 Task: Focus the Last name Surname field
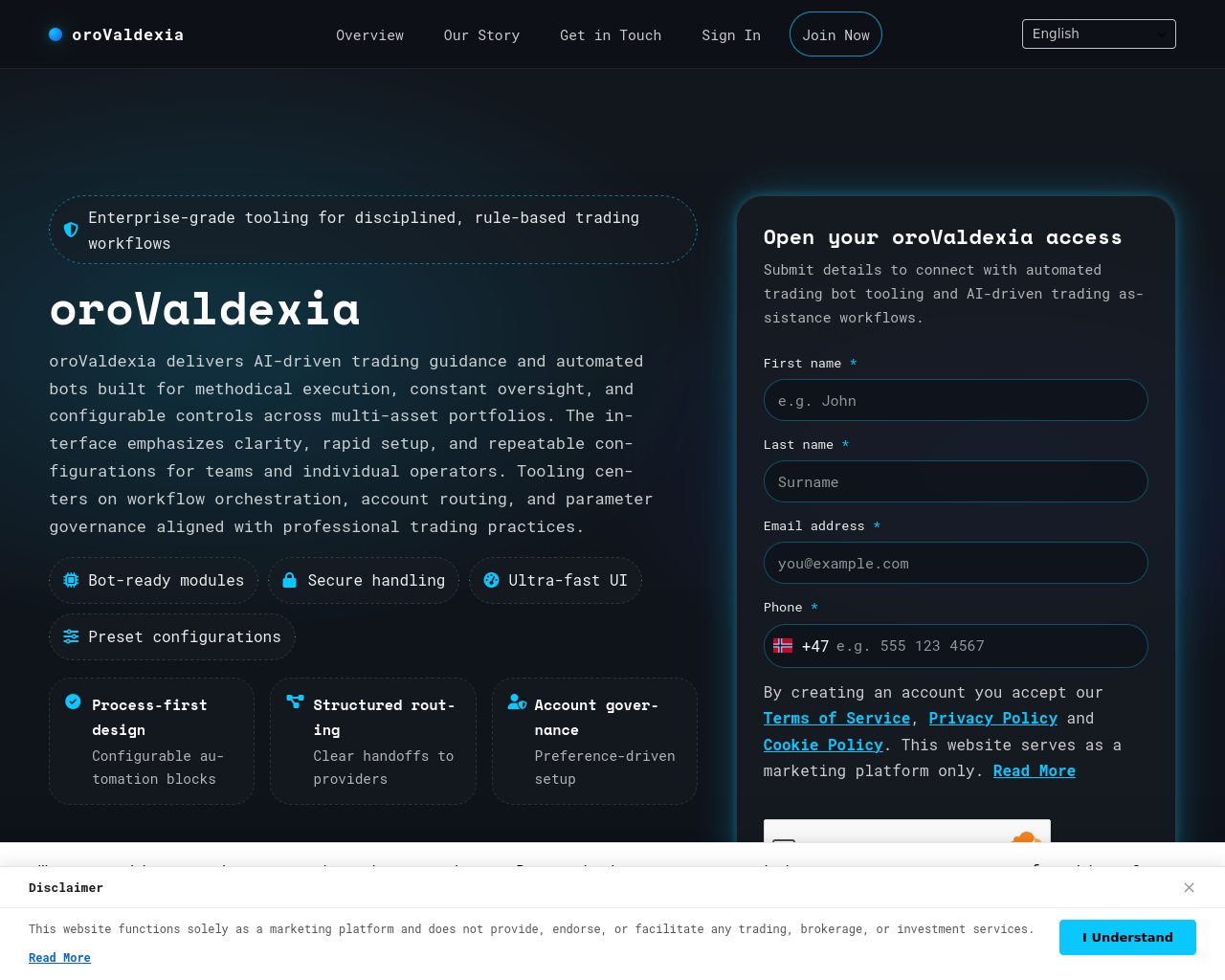click(955, 481)
